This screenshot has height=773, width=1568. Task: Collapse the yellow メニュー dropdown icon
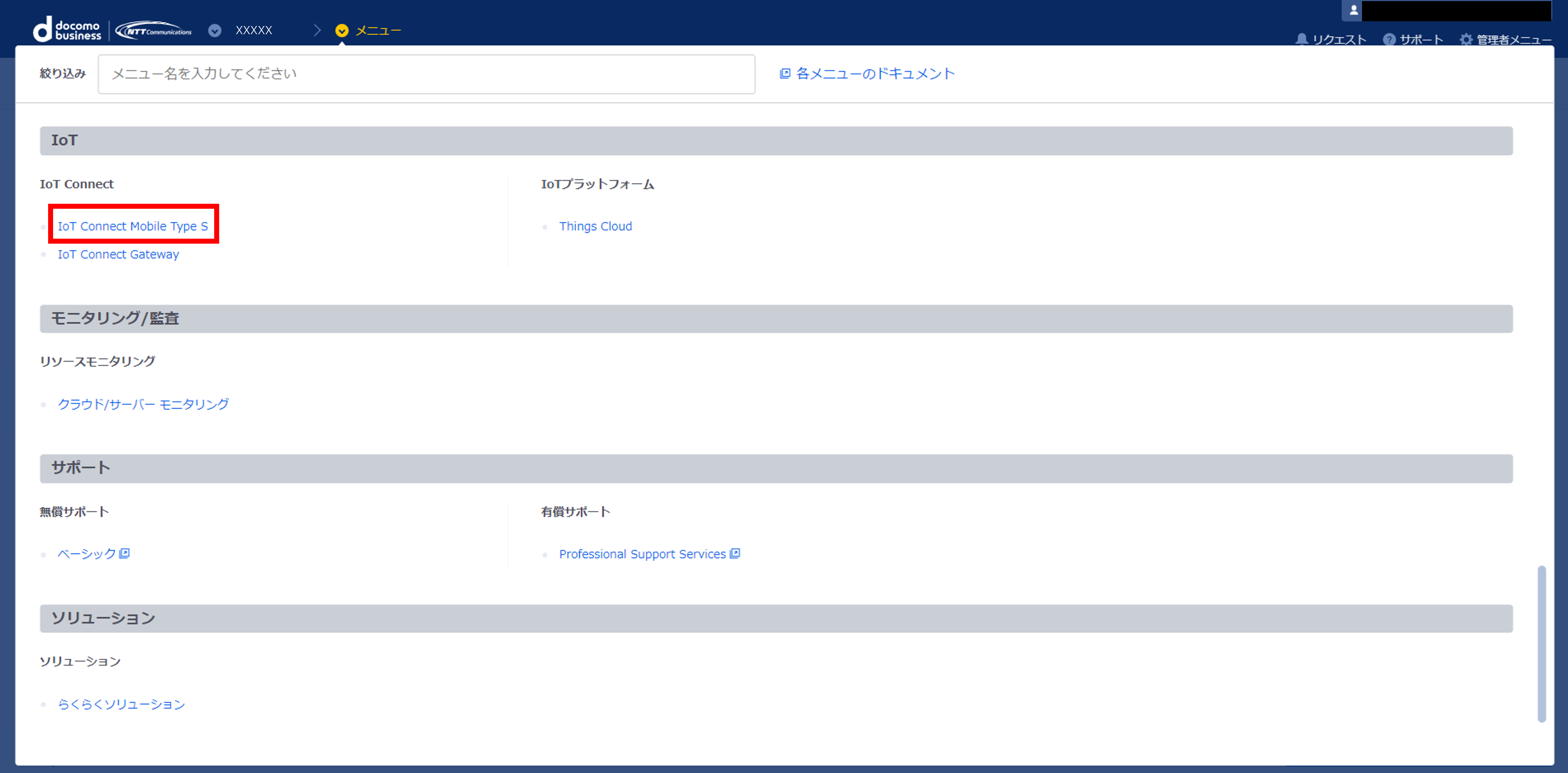pos(342,30)
